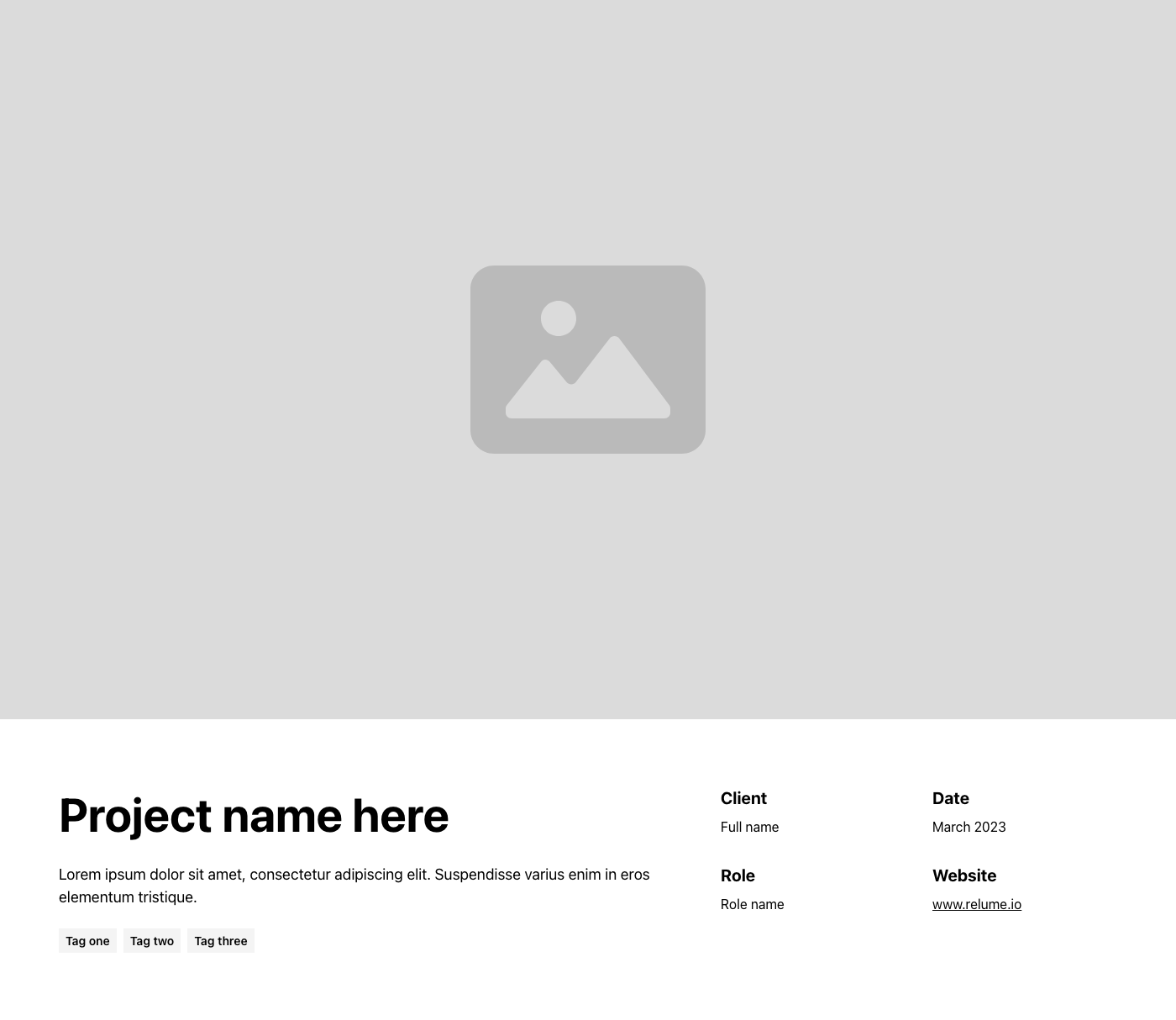Open the www.relume.io website link
1176x1020 pixels.
point(977,904)
